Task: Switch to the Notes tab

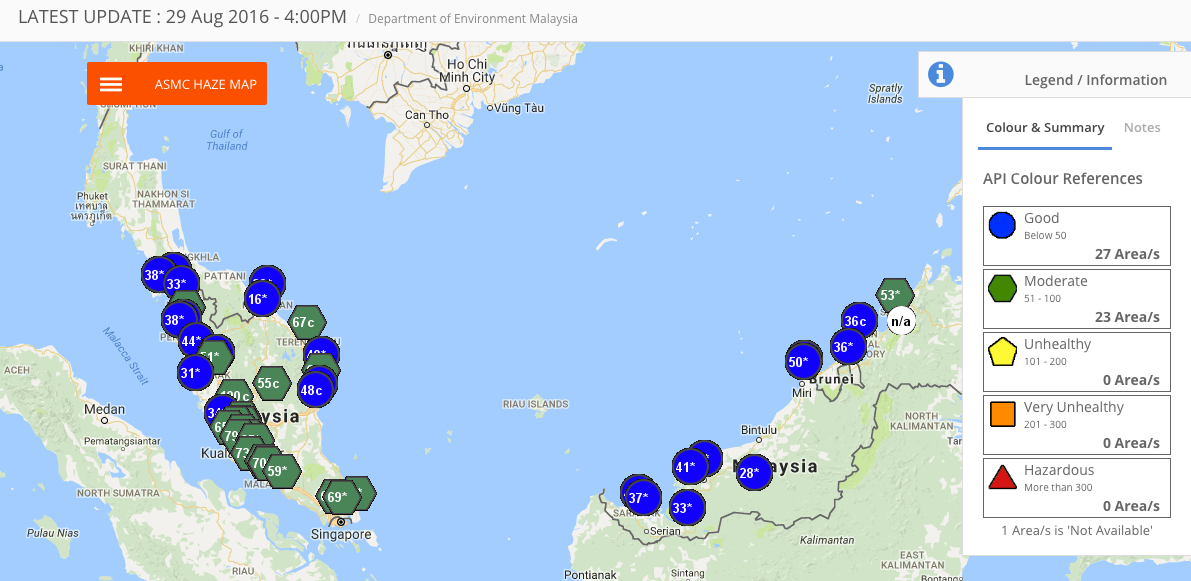Action: point(1142,128)
